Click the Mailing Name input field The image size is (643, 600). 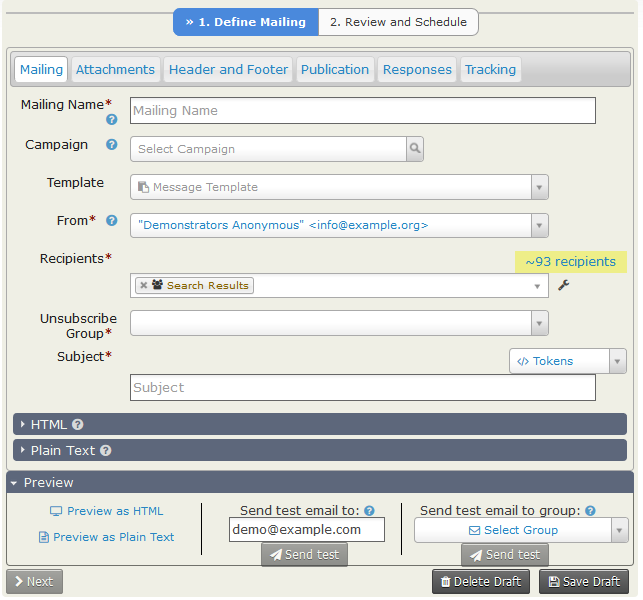pos(362,111)
